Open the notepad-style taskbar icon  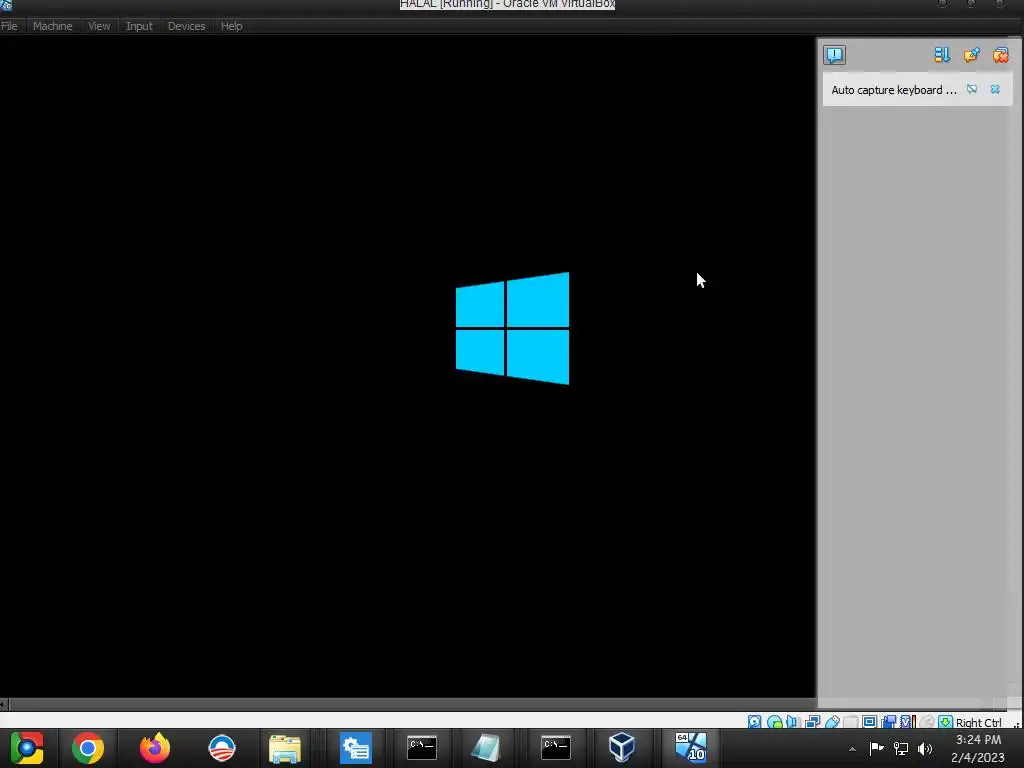(x=485, y=748)
